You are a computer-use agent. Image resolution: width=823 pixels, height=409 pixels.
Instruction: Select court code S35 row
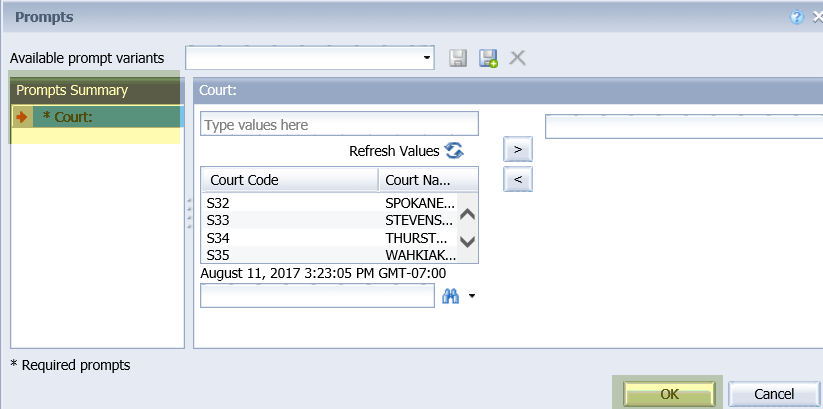click(329, 255)
